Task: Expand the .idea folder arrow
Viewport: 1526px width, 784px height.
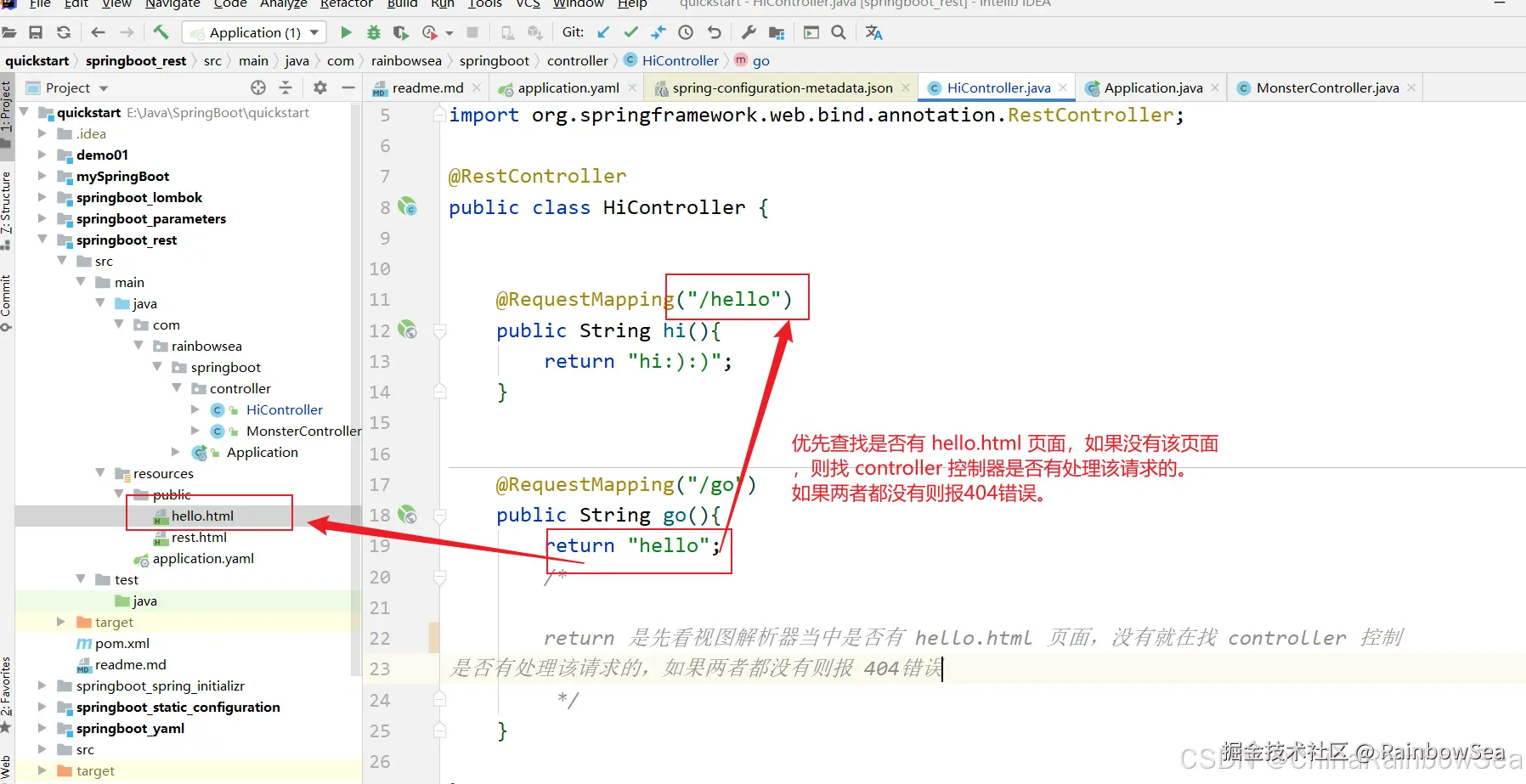Action: click(x=42, y=133)
